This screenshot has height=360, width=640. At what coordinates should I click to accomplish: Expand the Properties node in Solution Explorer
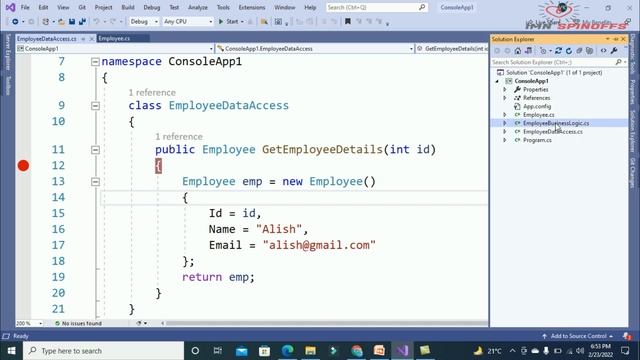coord(505,89)
